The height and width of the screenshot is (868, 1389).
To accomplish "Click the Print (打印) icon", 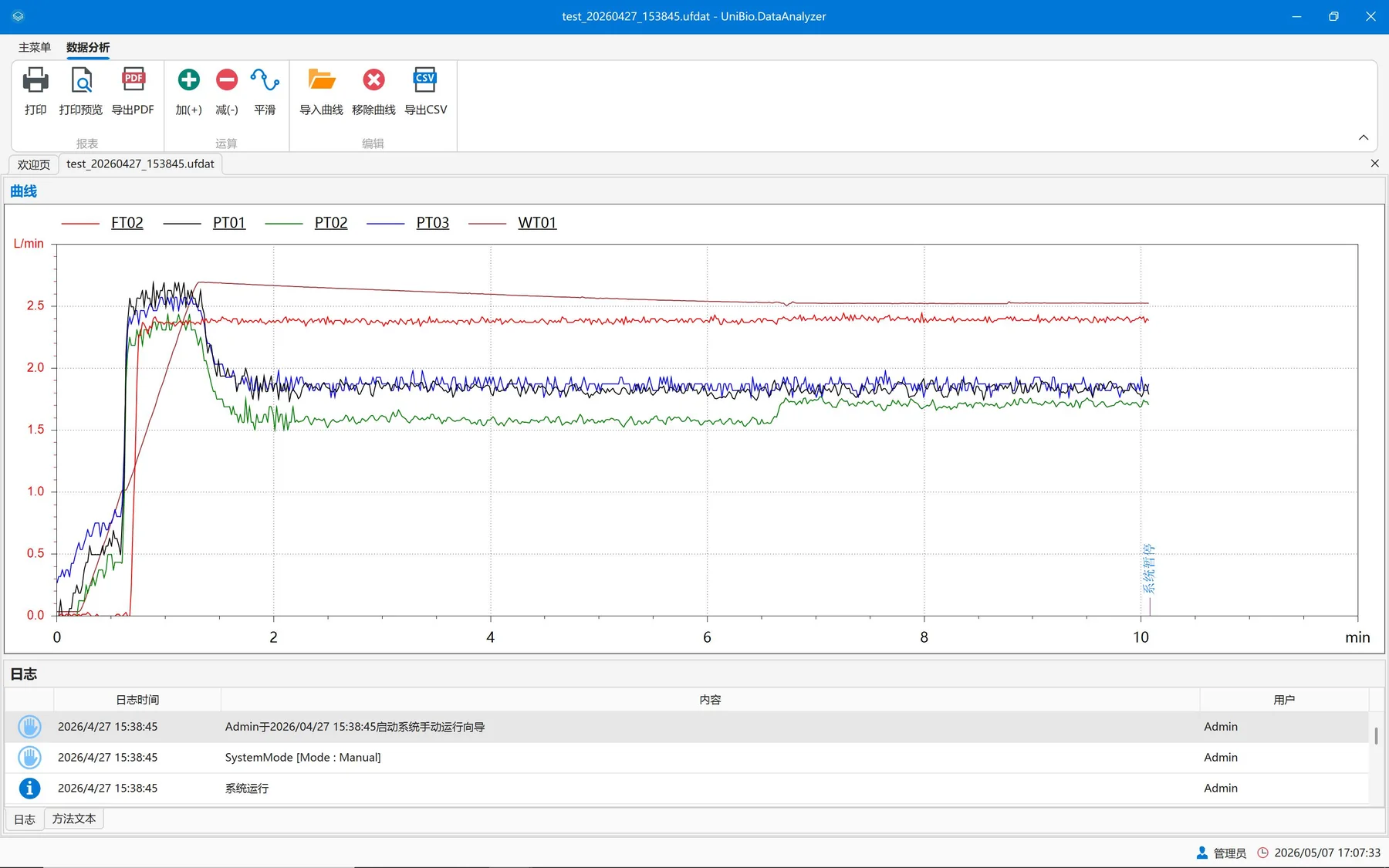I will click(x=35, y=80).
